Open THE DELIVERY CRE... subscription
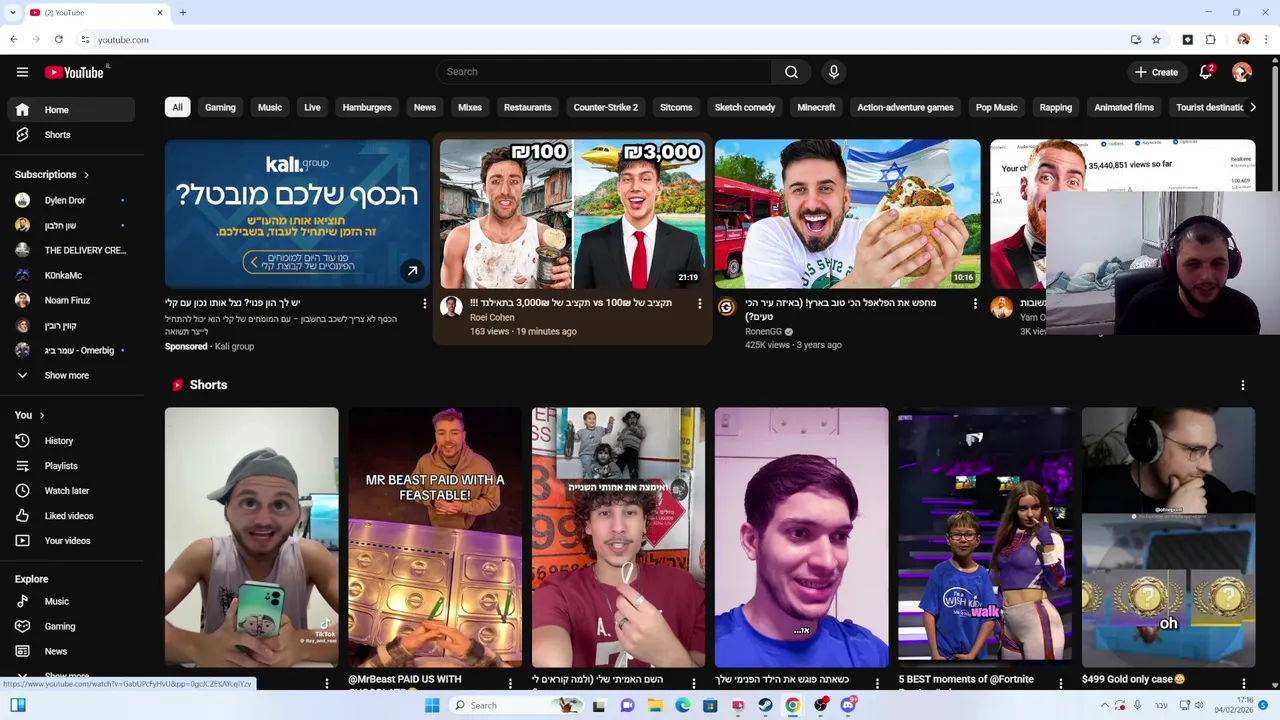Screen dimensions: 1280x720 coord(70,250)
